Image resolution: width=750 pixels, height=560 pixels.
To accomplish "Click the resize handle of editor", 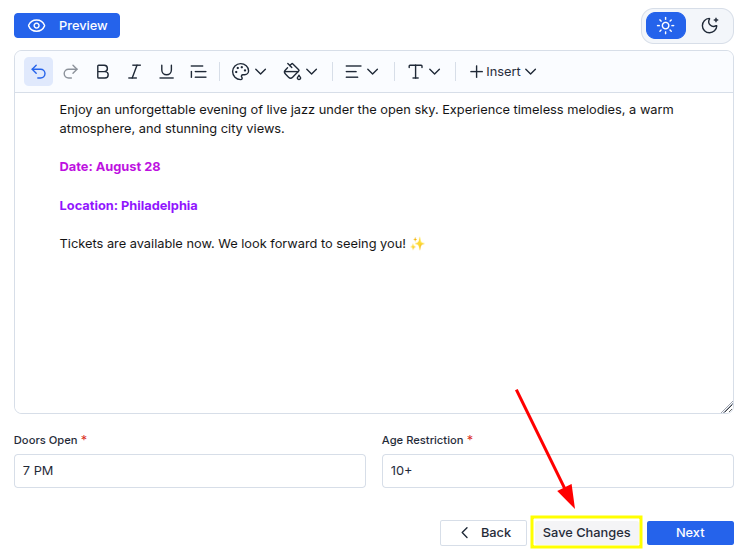I will point(727,407).
